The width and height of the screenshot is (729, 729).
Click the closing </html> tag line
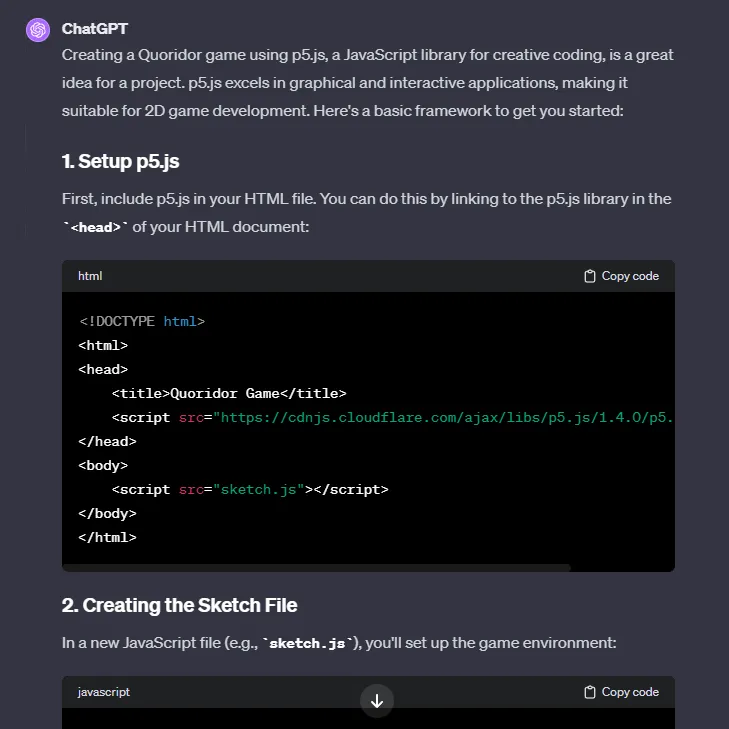coord(107,537)
